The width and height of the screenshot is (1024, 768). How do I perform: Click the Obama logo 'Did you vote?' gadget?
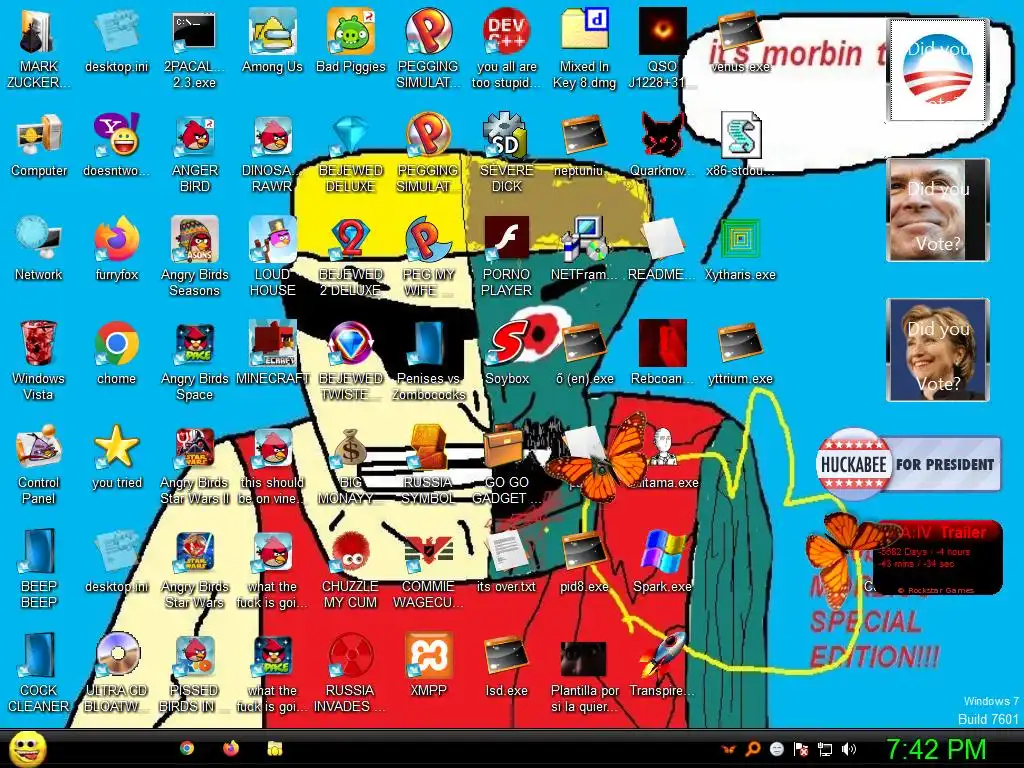(x=938, y=70)
